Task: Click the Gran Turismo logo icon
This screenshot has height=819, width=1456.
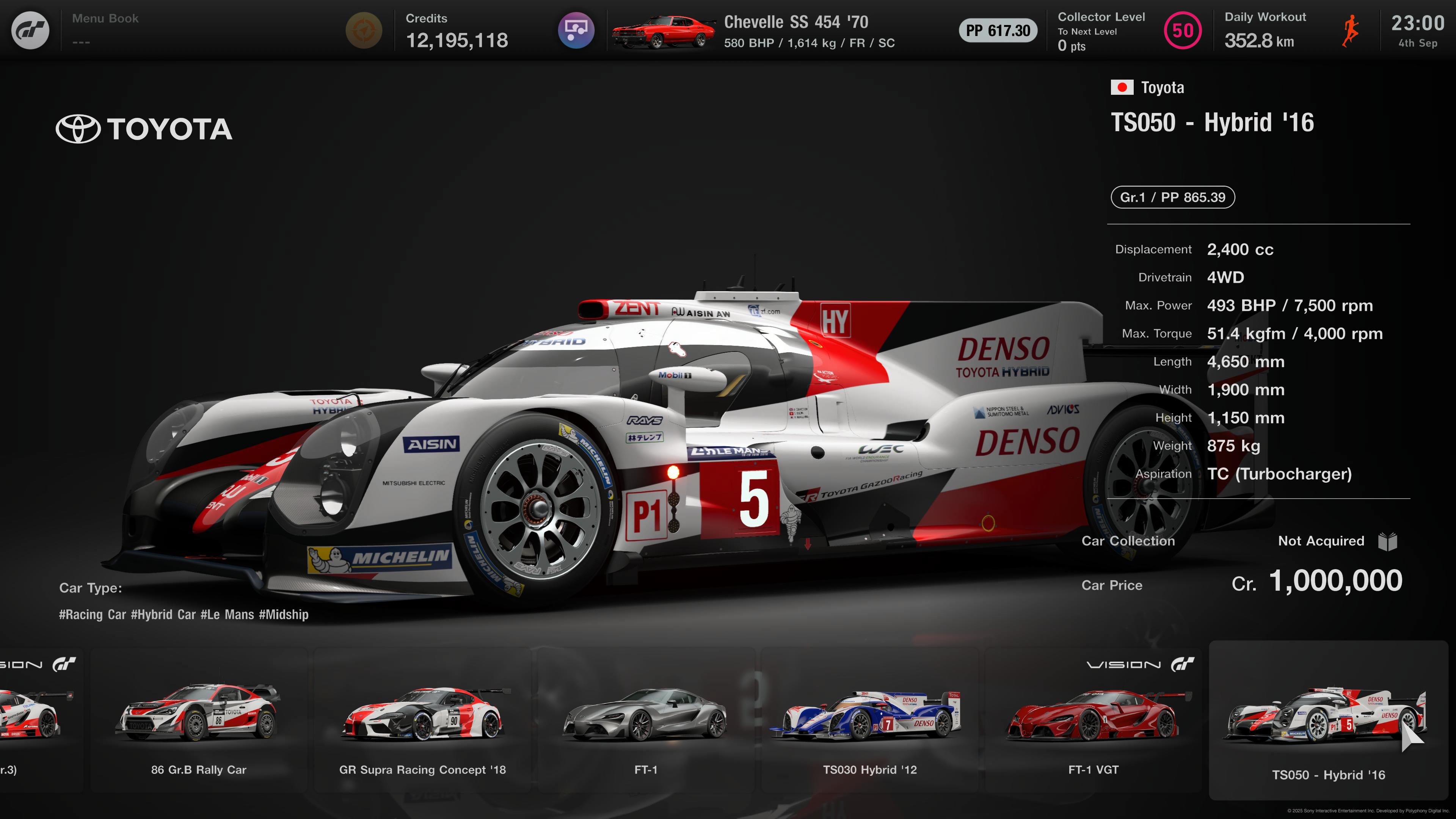Action: (x=30, y=30)
